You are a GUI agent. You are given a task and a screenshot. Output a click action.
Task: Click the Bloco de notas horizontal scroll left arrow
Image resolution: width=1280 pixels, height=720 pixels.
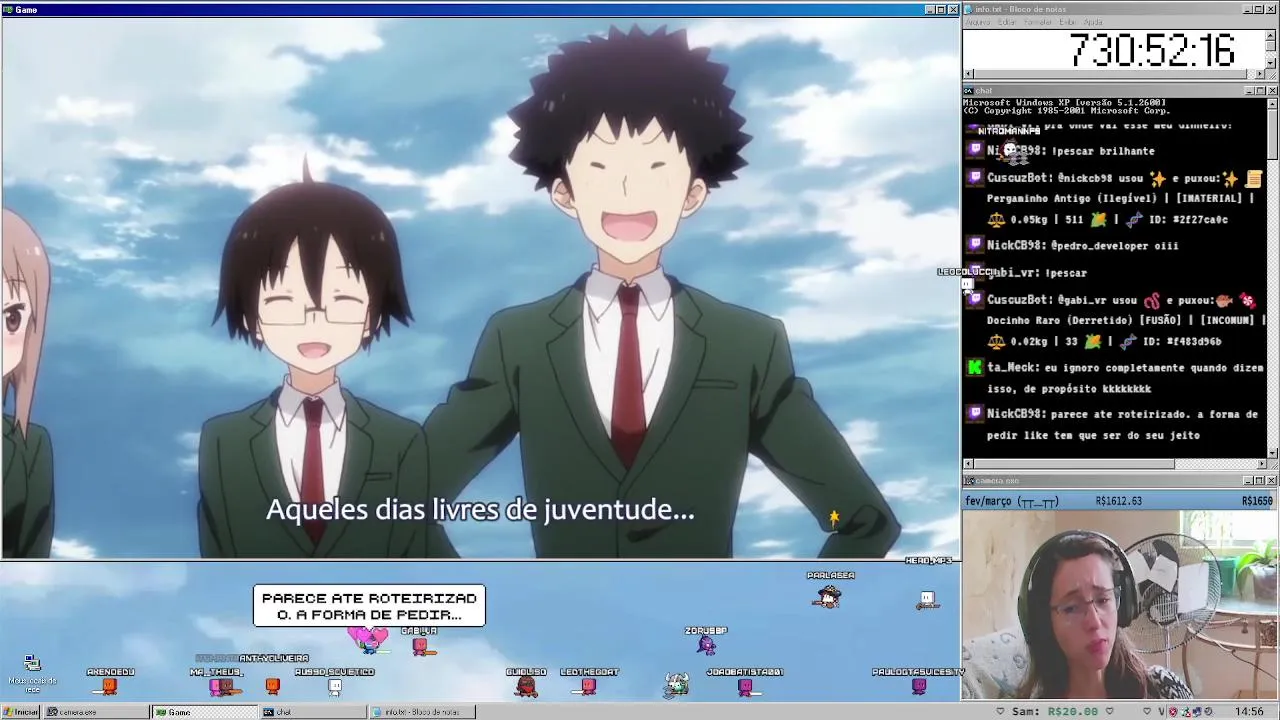(x=968, y=74)
